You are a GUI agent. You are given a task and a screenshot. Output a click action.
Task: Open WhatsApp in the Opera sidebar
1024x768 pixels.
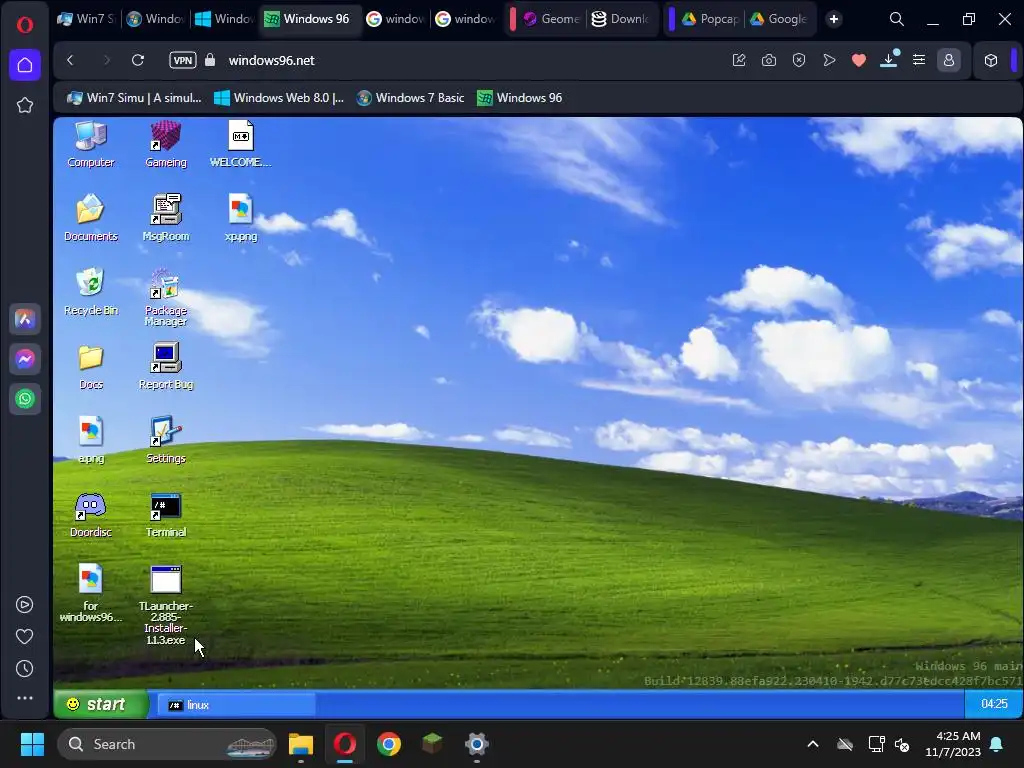(x=25, y=399)
